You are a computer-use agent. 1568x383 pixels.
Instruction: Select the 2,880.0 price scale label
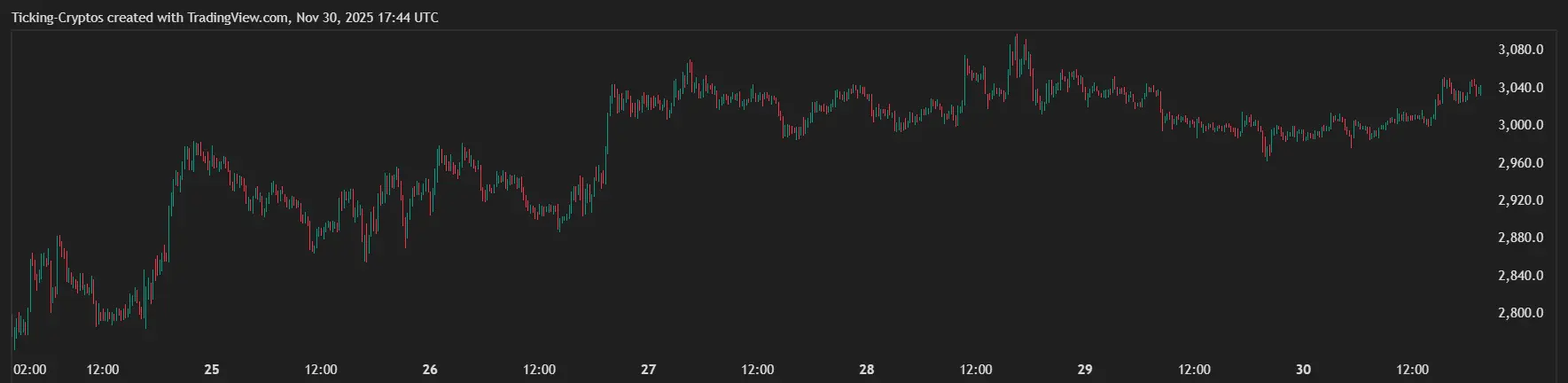point(1520,238)
